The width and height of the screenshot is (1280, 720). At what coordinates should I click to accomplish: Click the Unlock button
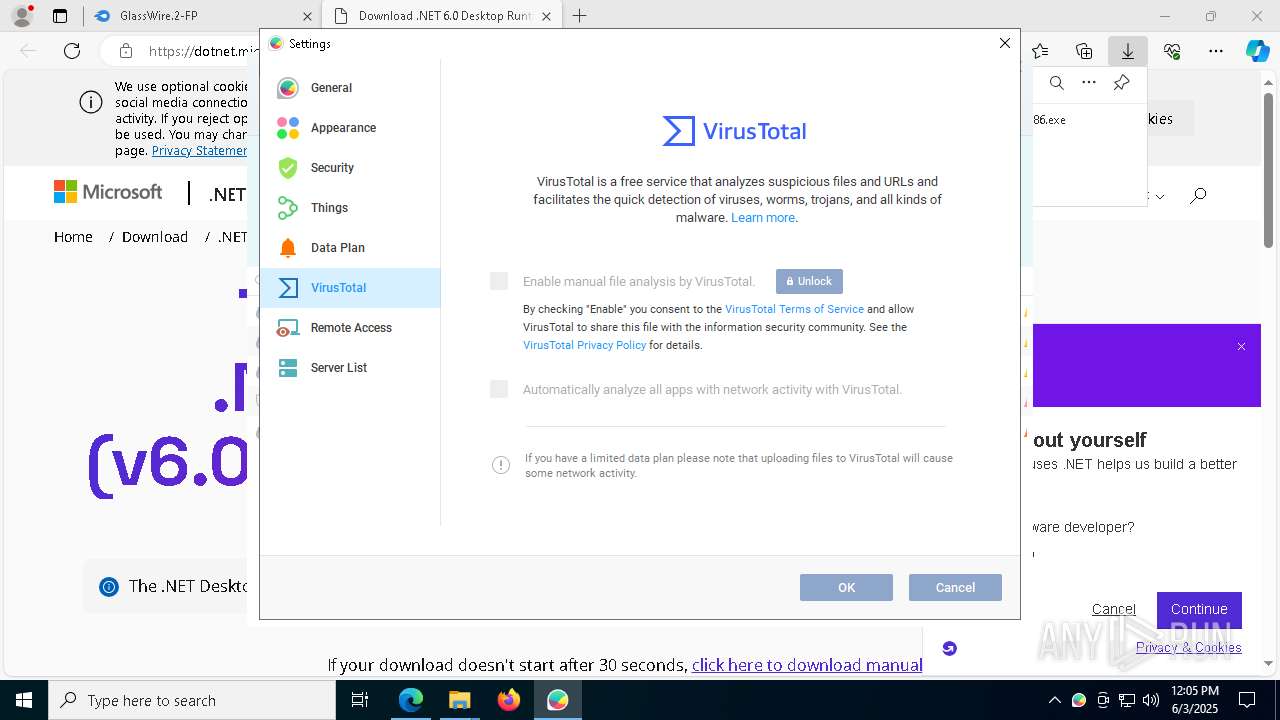coord(809,281)
